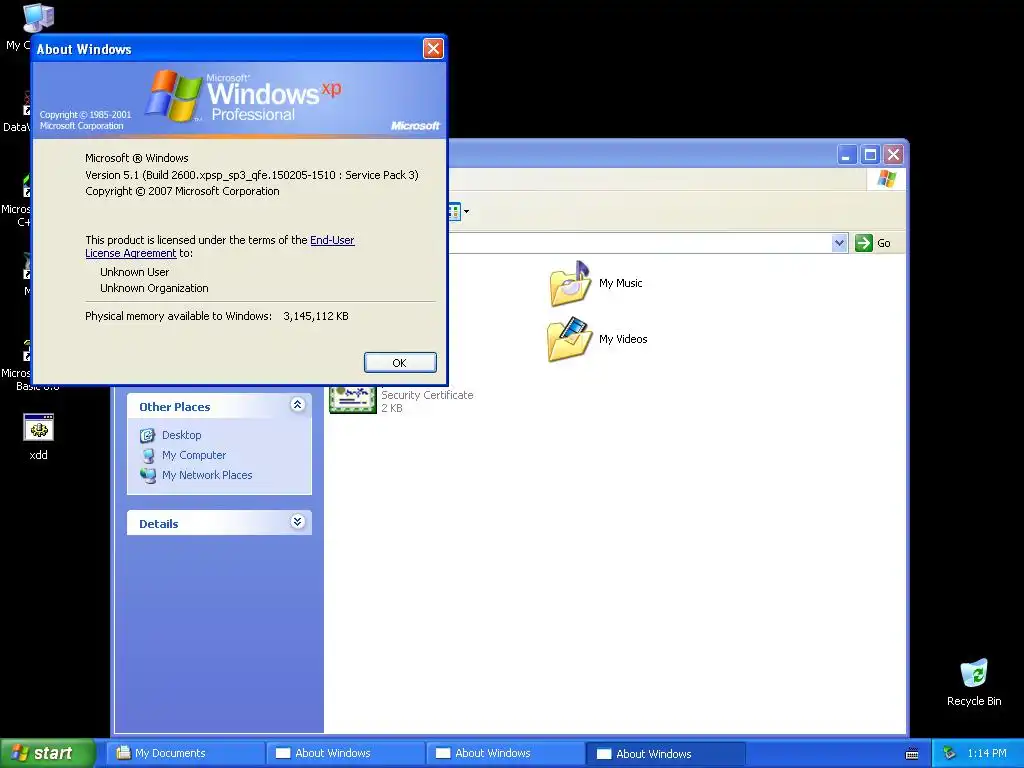Switch to My Documents taskbar button
The image size is (1024, 768).
point(185,753)
